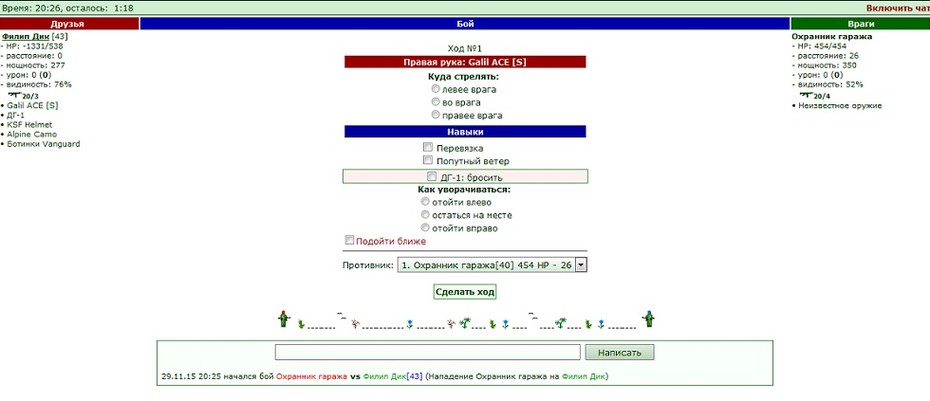
Task: Select 'левее врага' shooting option
Action: [x=436, y=89]
